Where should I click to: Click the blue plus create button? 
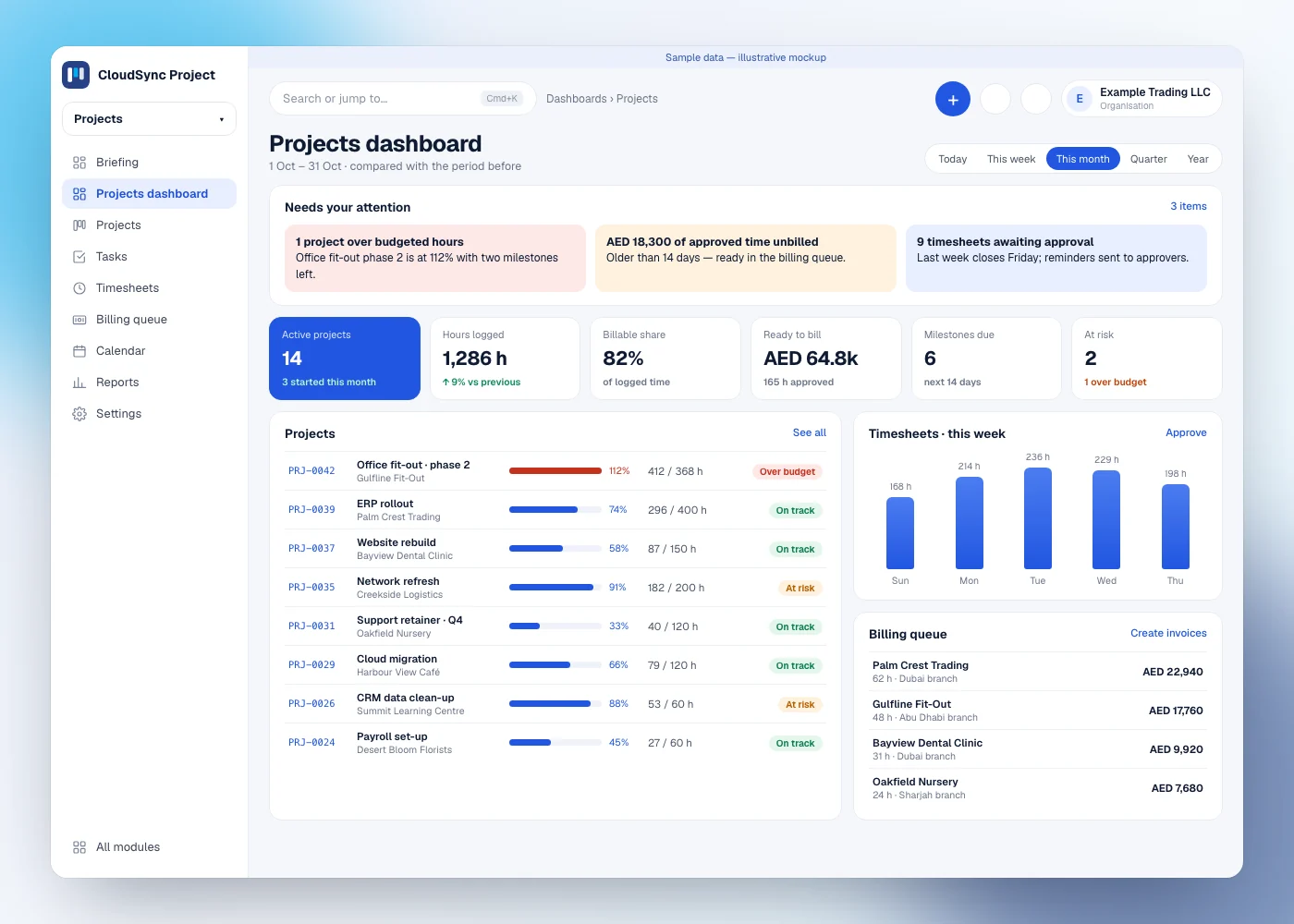[x=953, y=99]
